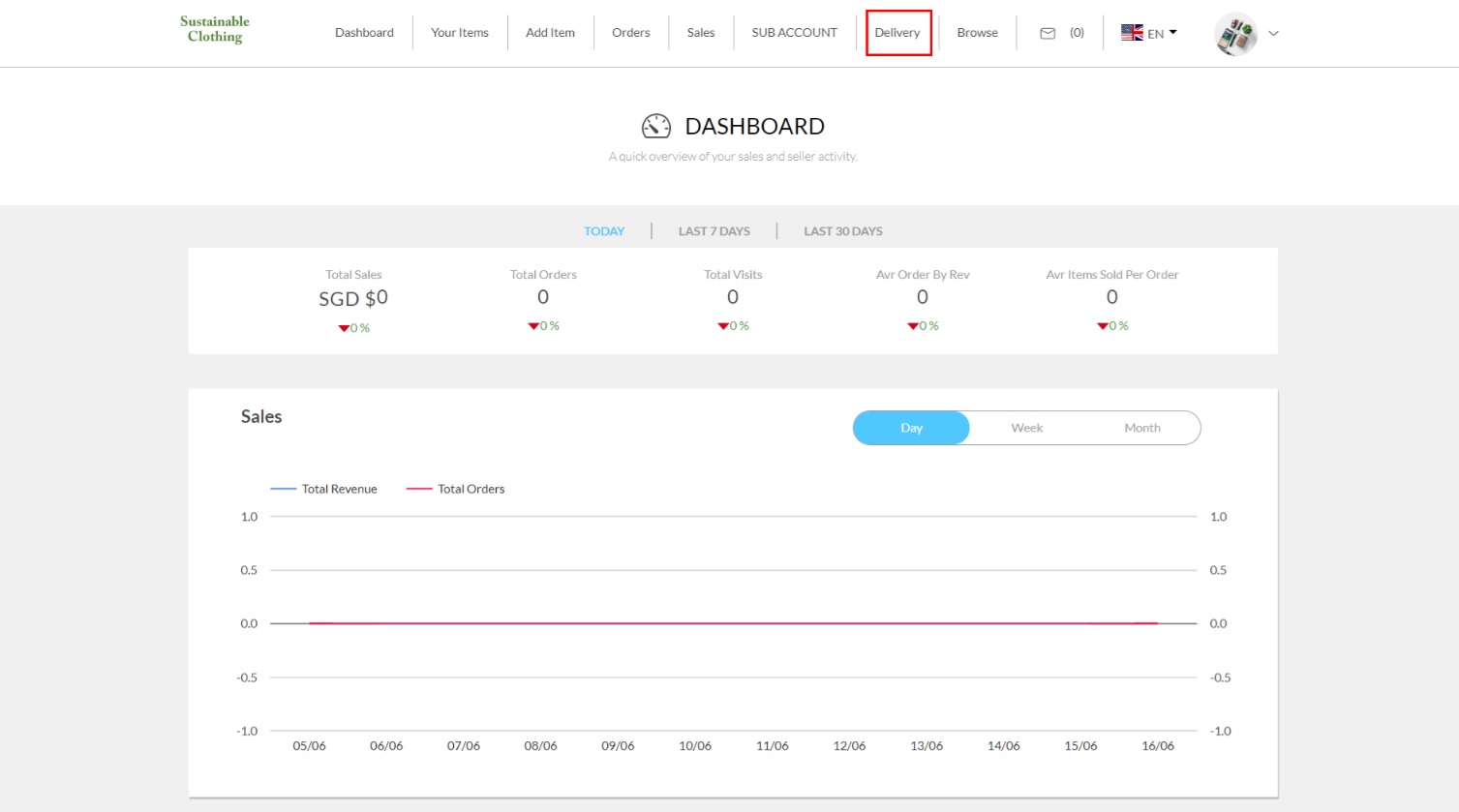Open the Add Item page
Screen dimensions: 1459x812
550,33
